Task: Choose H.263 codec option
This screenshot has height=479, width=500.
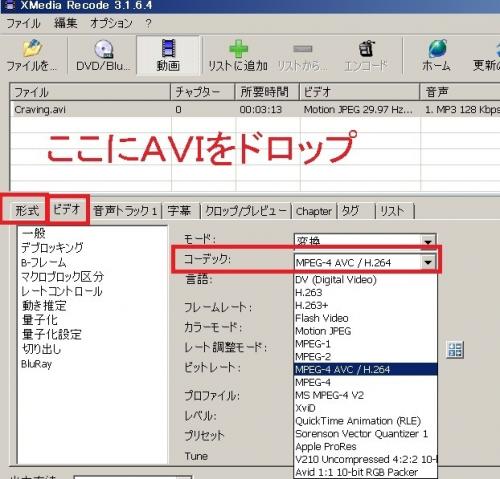Action: [365, 293]
